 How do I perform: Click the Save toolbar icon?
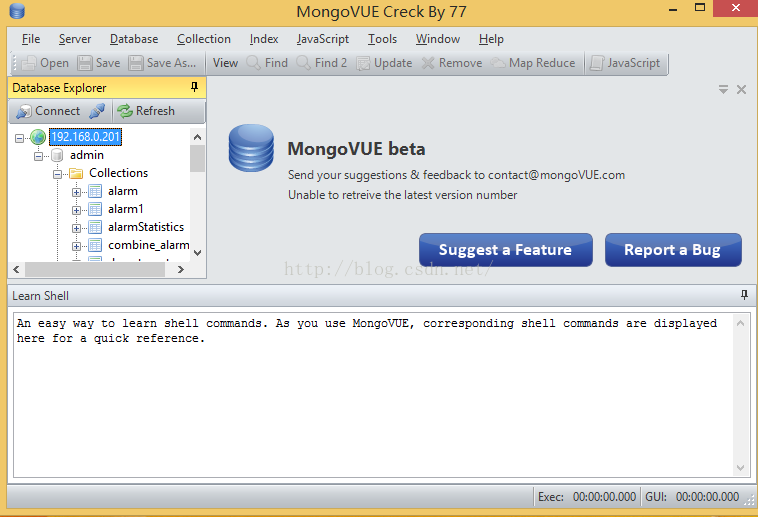(x=85, y=63)
